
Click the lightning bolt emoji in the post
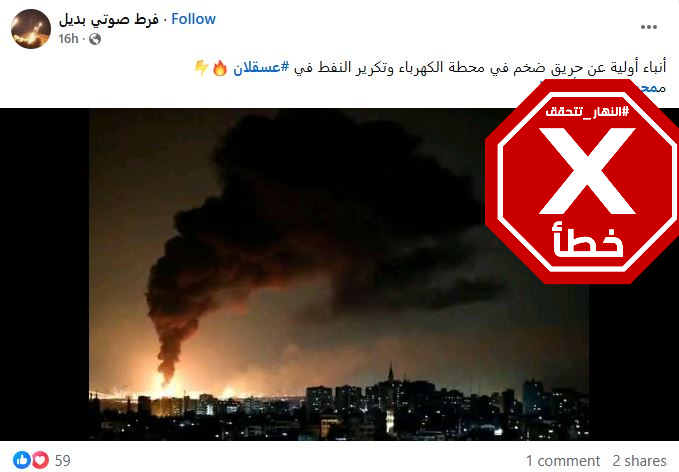tap(201, 68)
